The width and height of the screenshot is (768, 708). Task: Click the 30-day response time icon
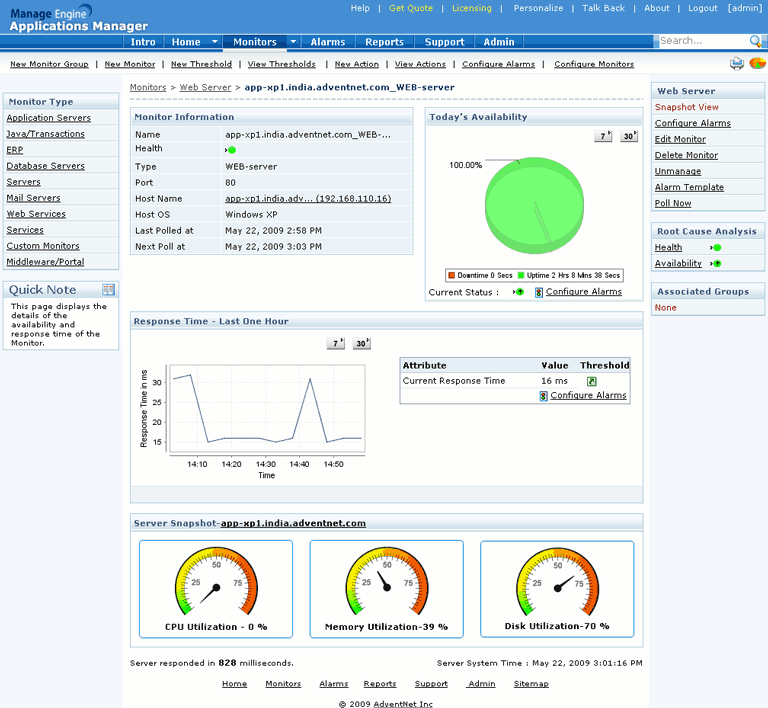361,343
